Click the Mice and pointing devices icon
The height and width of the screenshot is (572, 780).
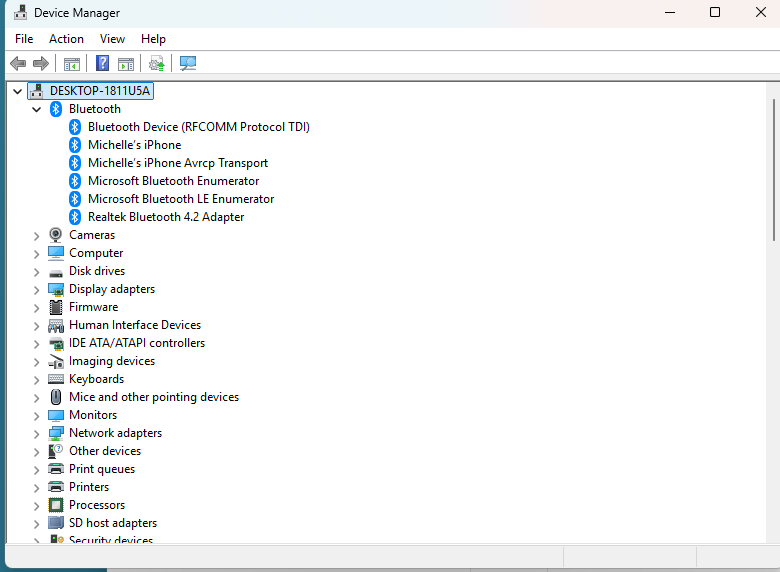56,397
